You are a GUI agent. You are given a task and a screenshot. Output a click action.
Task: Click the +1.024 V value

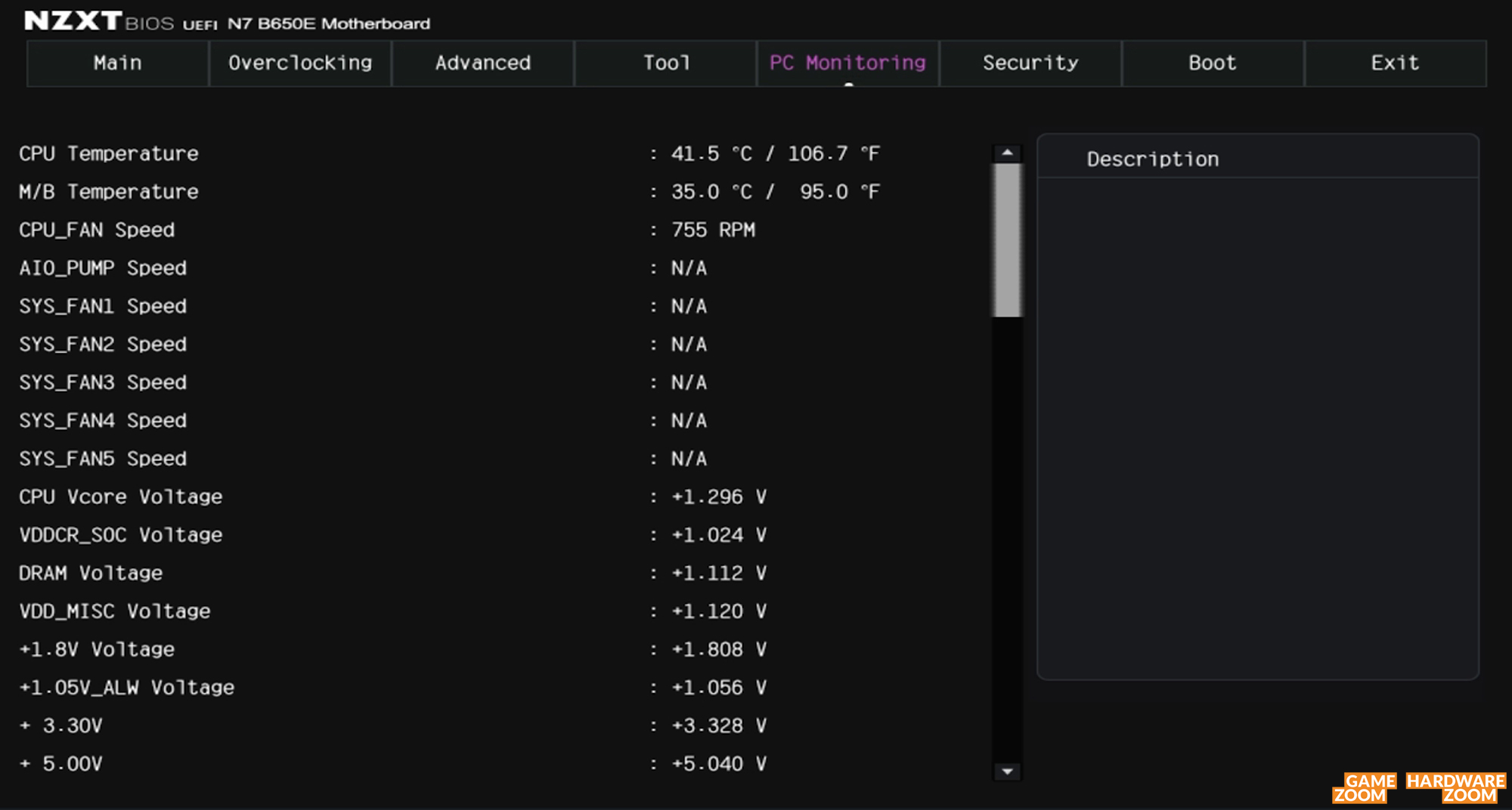(x=719, y=536)
